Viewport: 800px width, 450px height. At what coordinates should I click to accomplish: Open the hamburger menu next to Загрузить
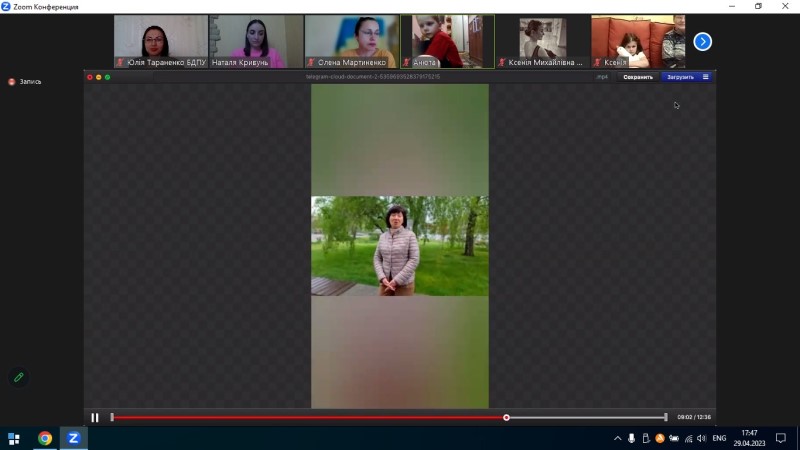(706, 77)
